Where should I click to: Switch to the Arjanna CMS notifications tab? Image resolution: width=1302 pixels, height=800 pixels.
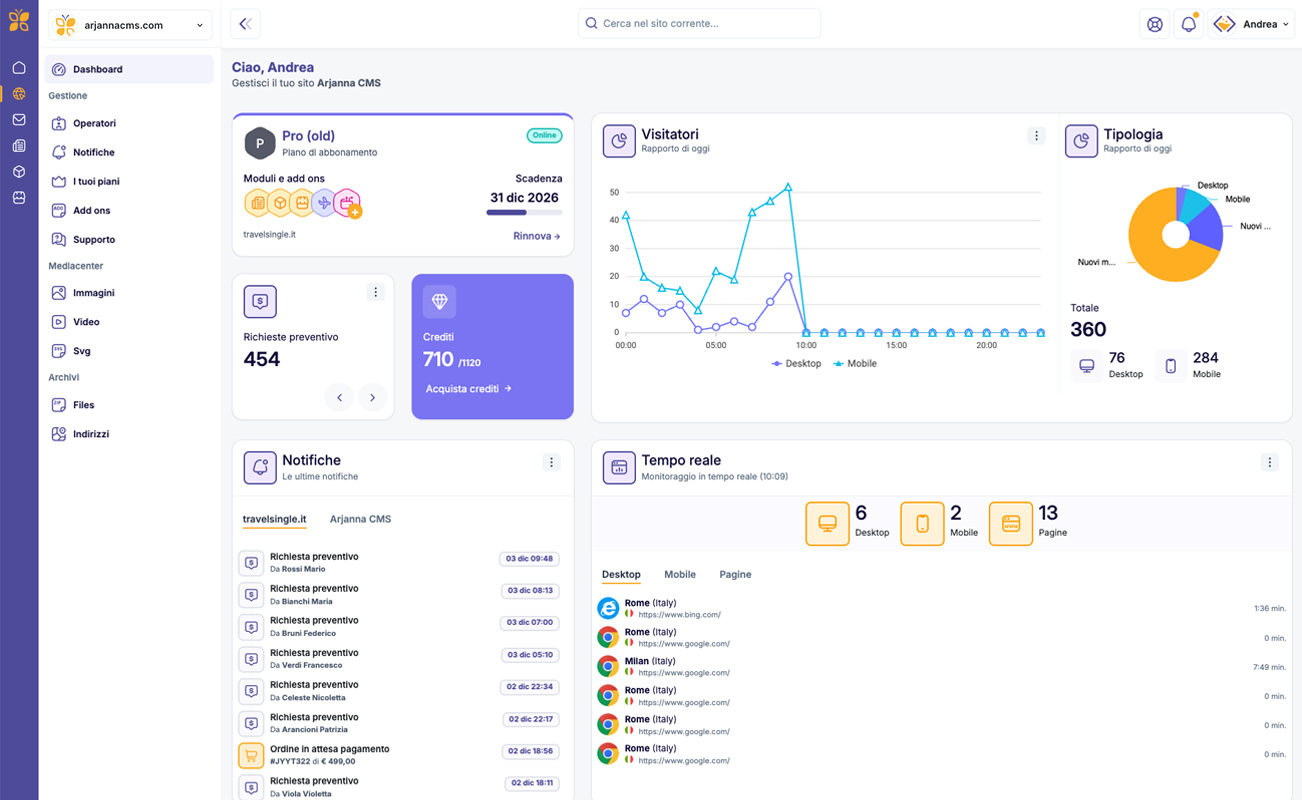(360, 519)
